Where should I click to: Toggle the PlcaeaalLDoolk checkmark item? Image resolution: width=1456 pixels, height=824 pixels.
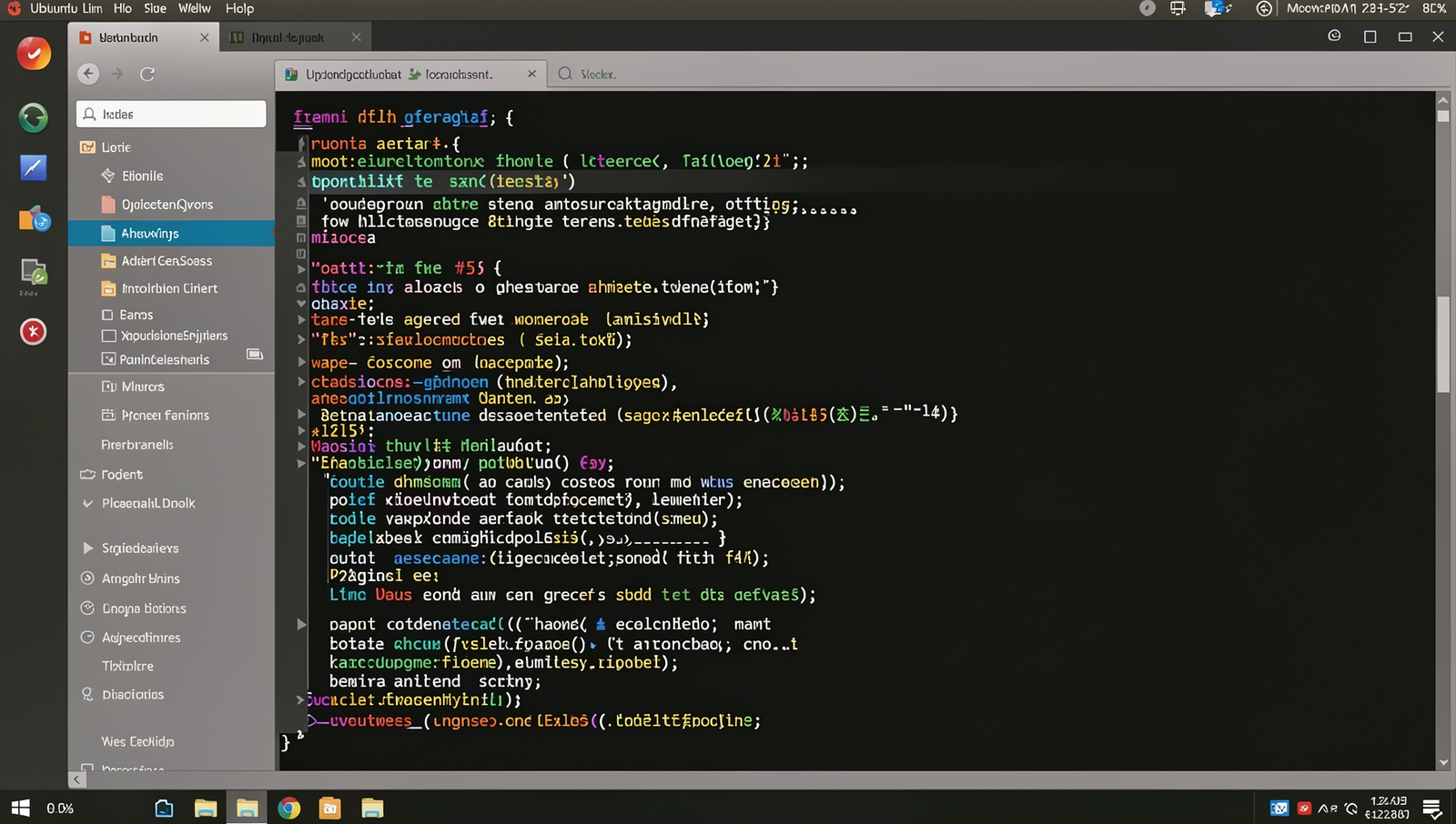click(x=87, y=503)
